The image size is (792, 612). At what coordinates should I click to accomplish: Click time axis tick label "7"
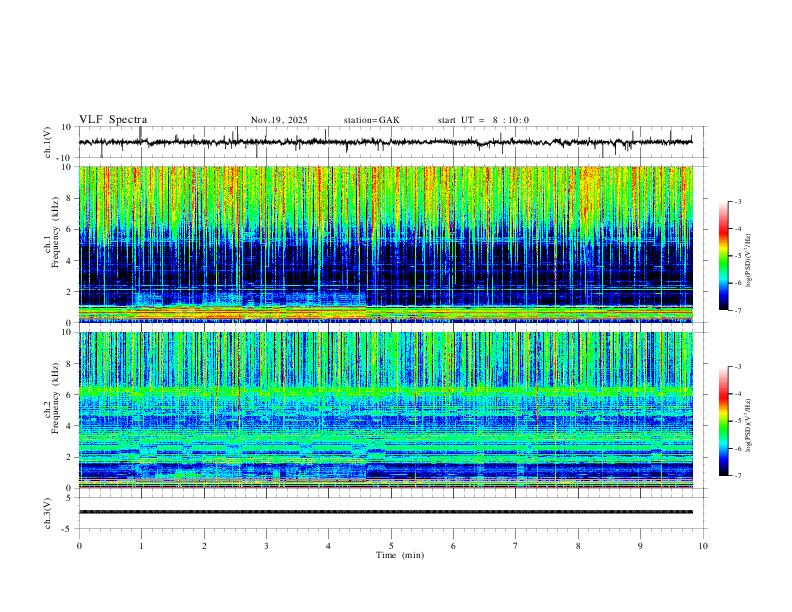point(516,546)
